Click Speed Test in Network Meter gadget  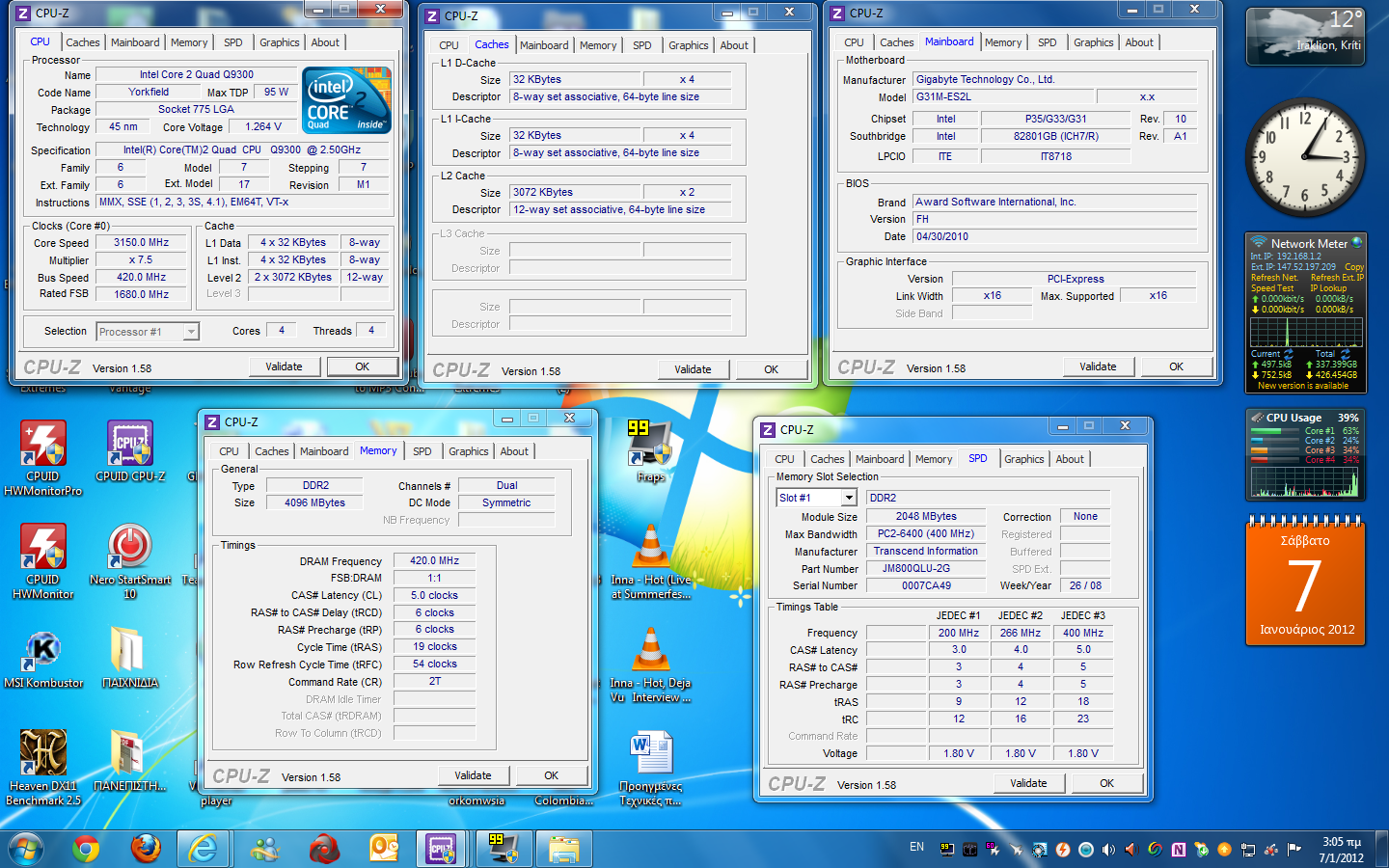click(1272, 288)
